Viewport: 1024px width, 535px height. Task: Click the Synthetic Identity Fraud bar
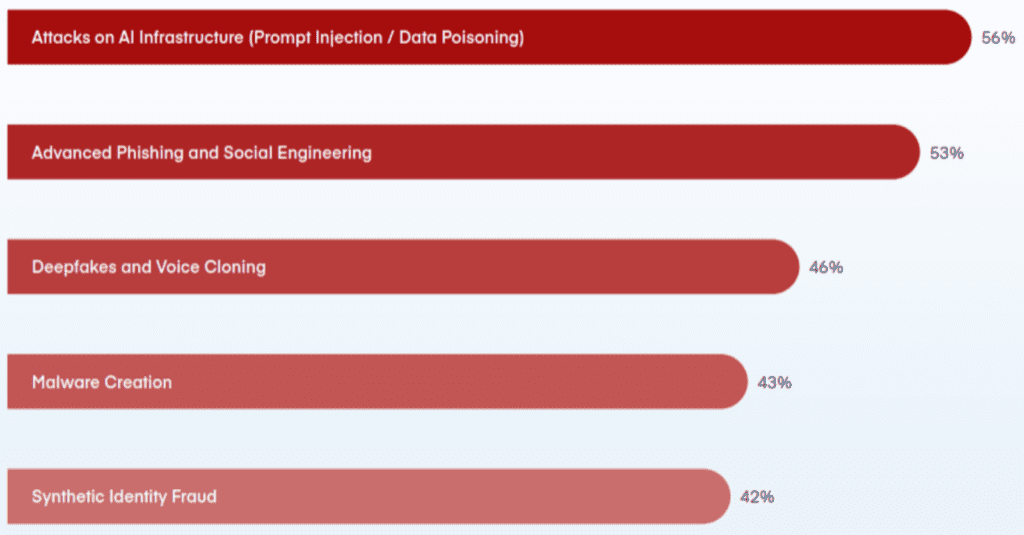368,496
